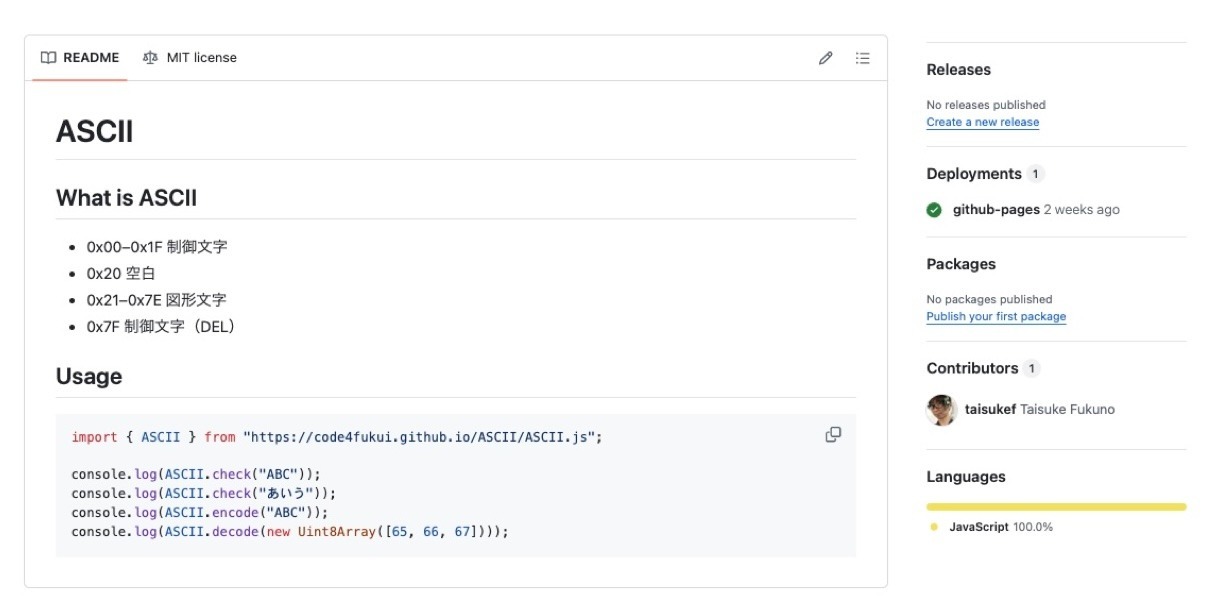1220x610 pixels.
Task: Click the book icon beside README
Action: tap(48, 58)
